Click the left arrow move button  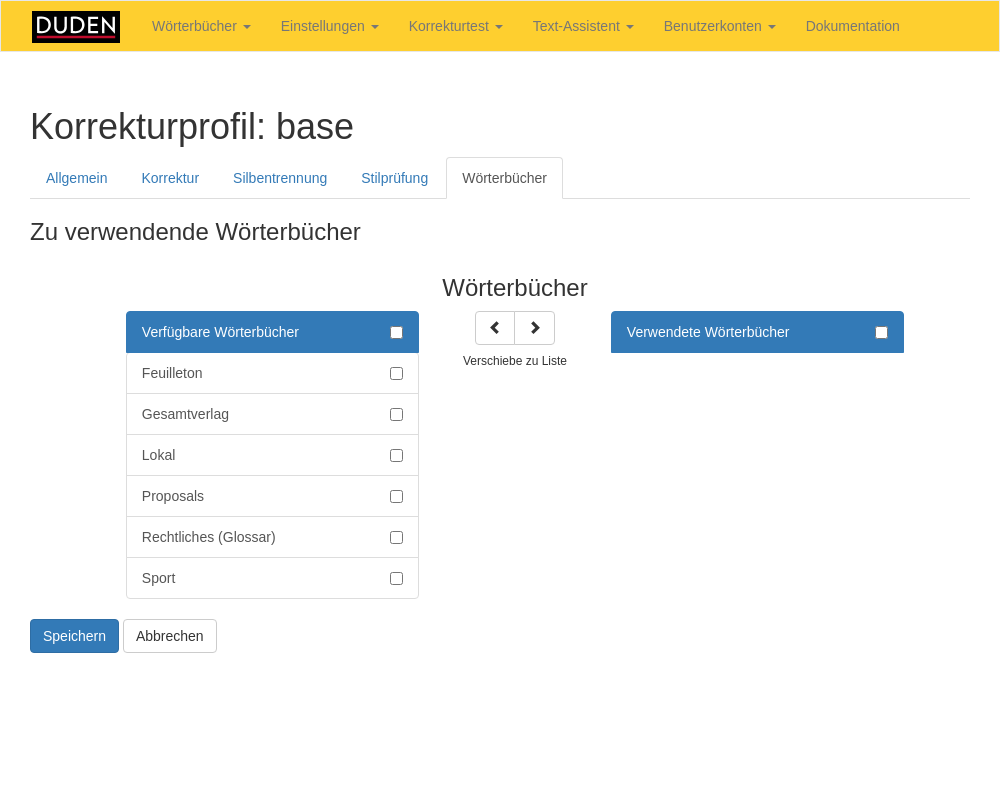pos(495,328)
